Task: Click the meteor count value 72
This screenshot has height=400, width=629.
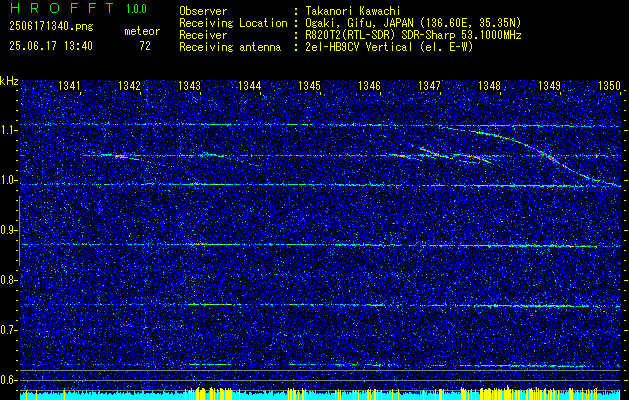Action: click(145, 46)
